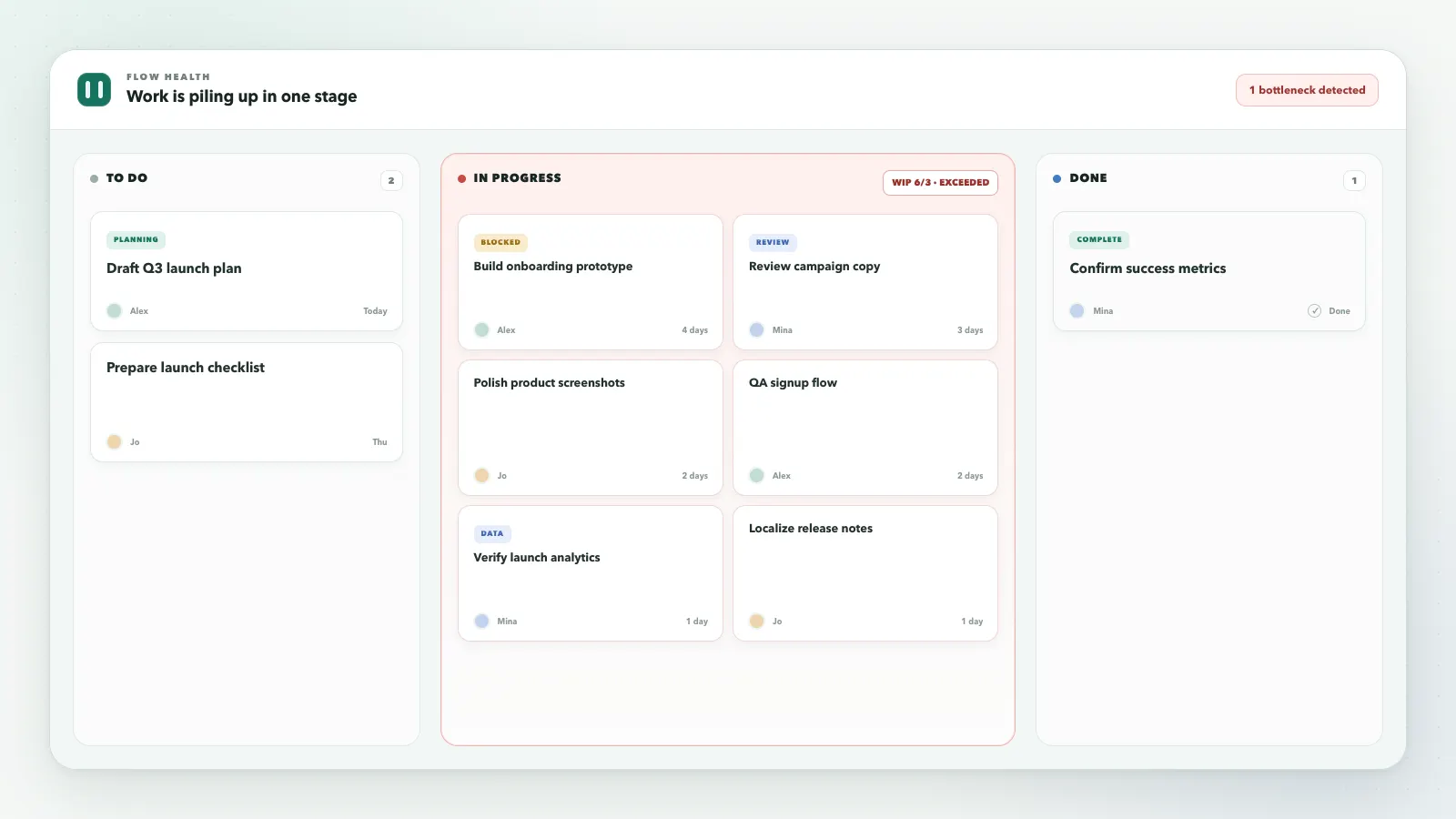Click the IN PROGRESS column header
Screen dimensions: 1456x819
pyautogui.click(x=517, y=178)
